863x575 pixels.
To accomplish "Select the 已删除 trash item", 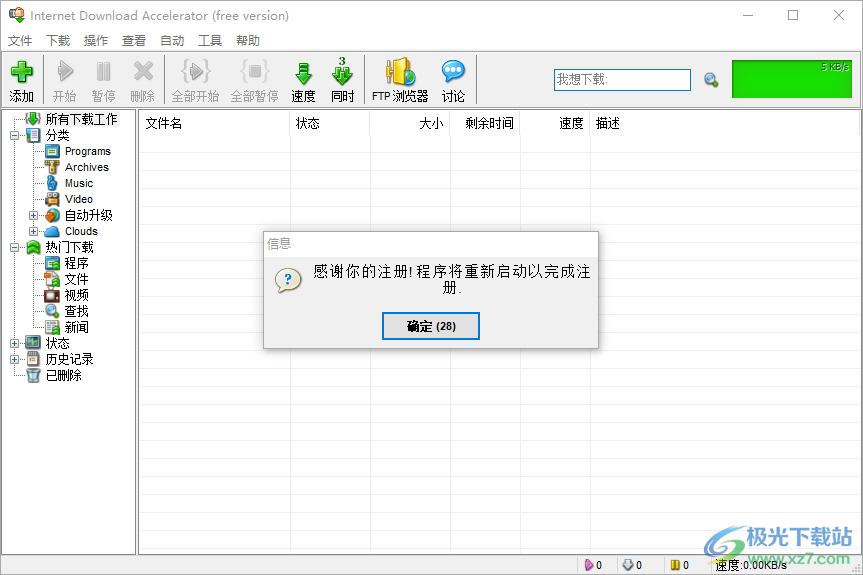I will (63, 375).
